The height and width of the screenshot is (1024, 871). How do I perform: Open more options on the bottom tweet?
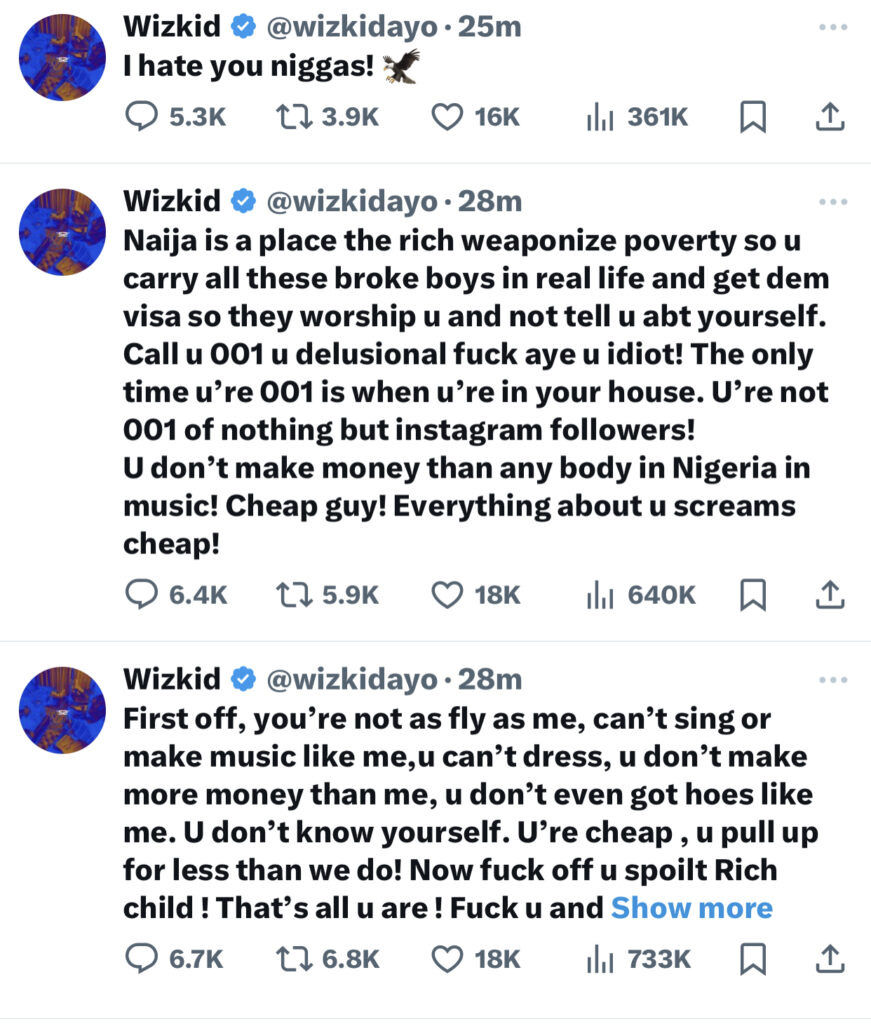pyautogui.click(x=832, y=680)
